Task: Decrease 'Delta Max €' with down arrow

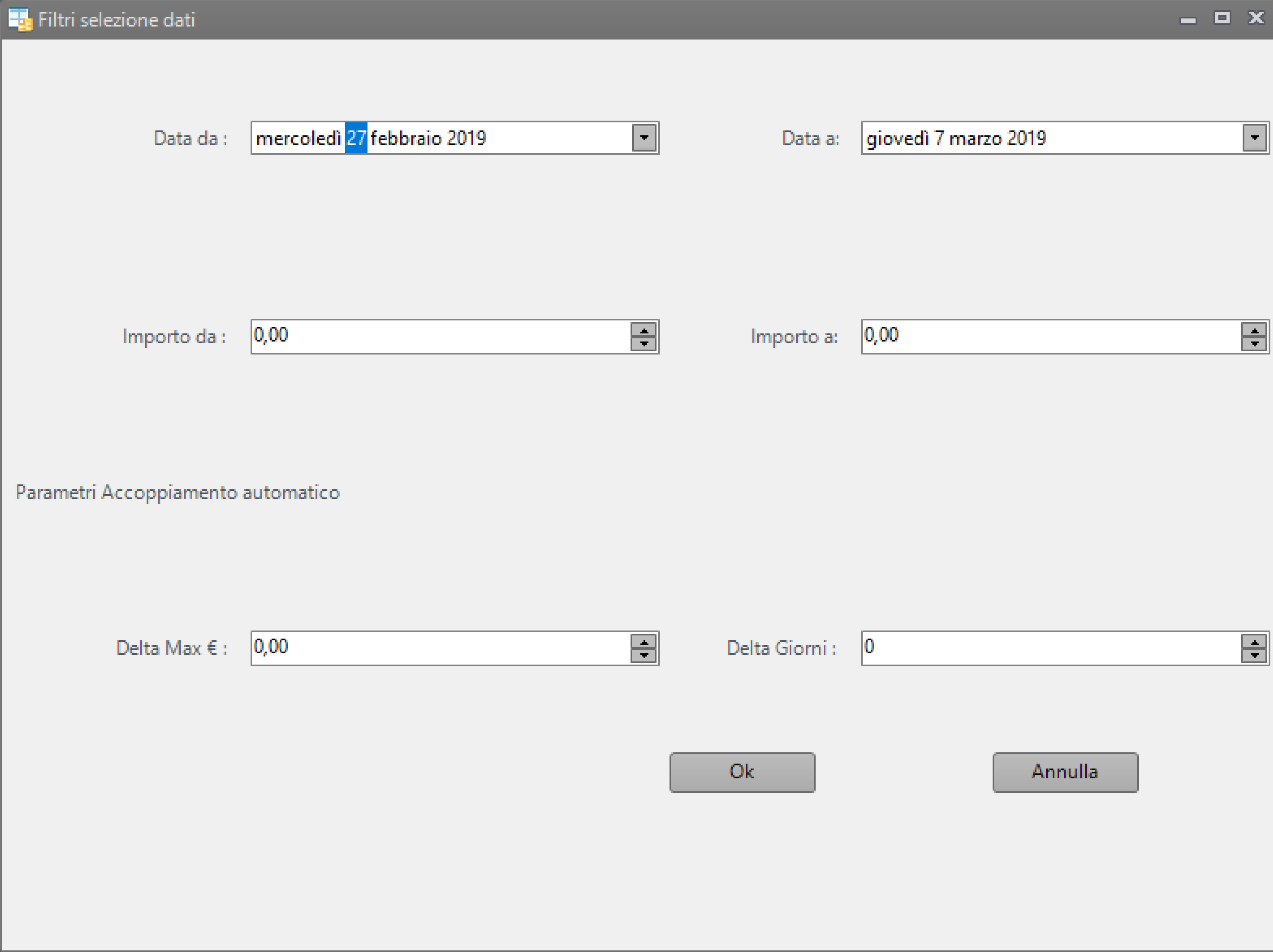Action: pos(644,655)
